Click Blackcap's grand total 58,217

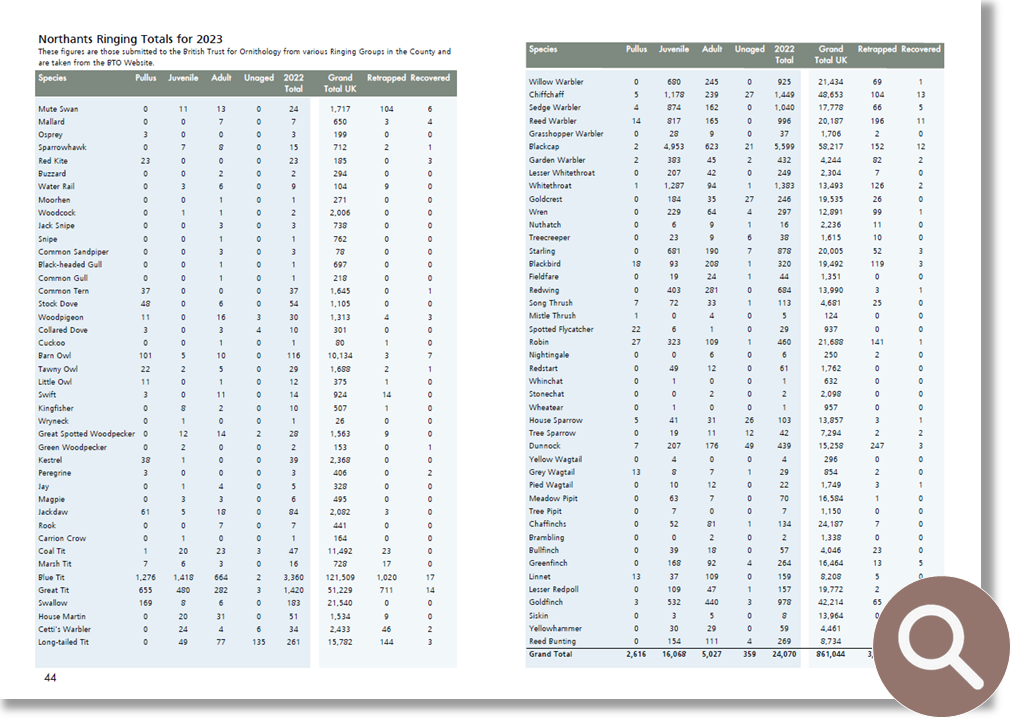pos(832,147)
